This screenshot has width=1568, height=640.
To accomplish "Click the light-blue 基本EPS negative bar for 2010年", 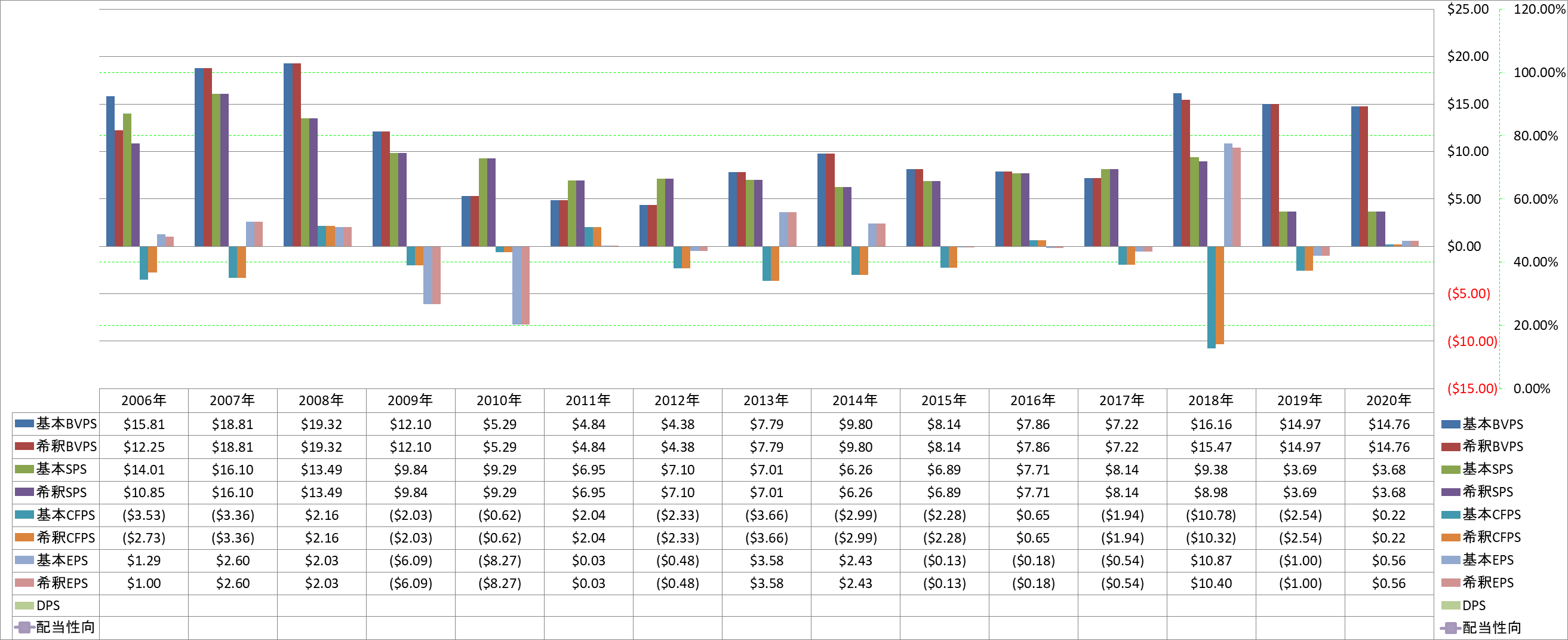I will [x=516, y=286].
